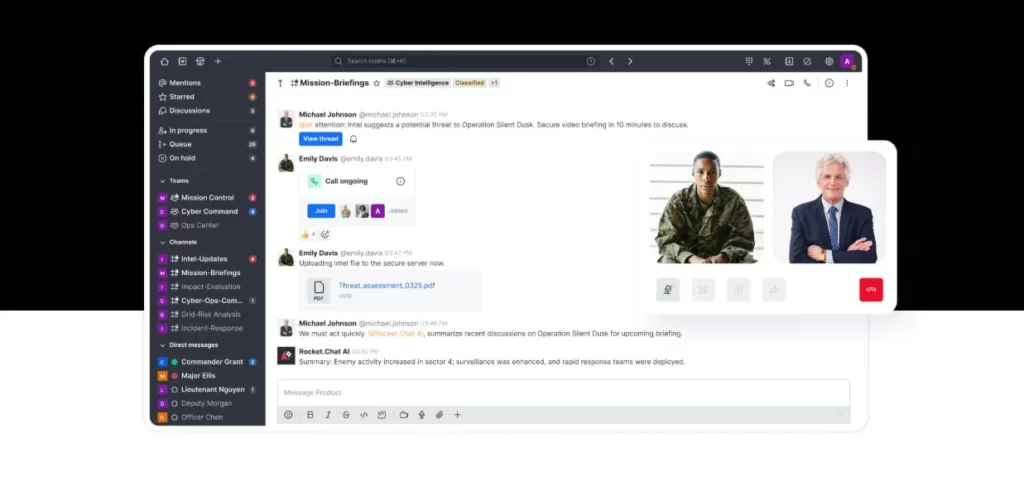
Task: Open Threat_assessment_0325.pdf link
Action: tap(387, 286)
